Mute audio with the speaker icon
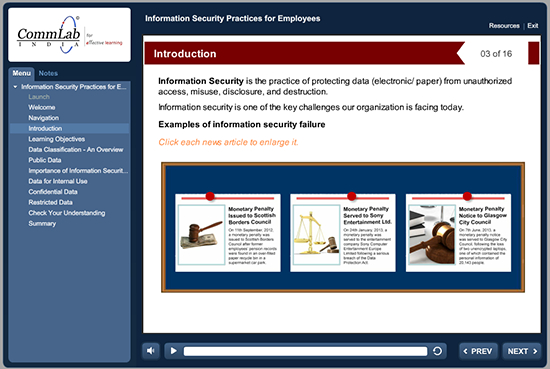This screenshot has width=550, height=369. point(151,351)
